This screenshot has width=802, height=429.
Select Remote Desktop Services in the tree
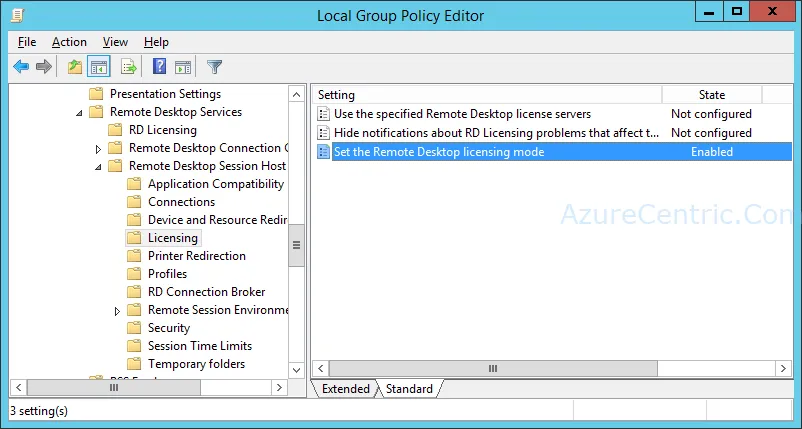coord(176,112)
